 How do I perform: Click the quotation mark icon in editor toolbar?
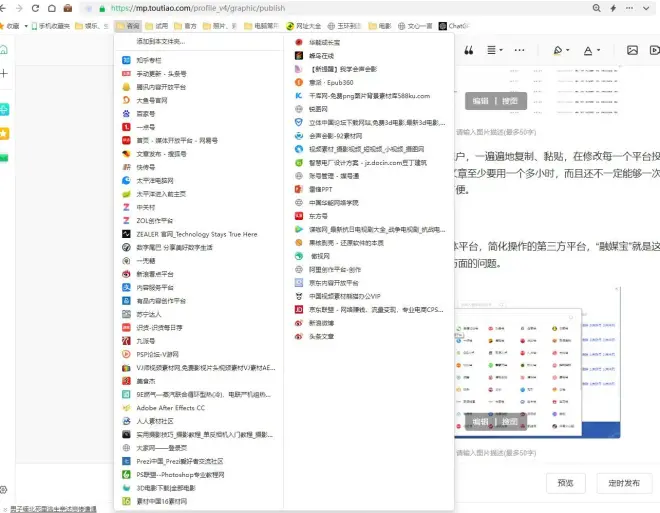coord(463,49)
